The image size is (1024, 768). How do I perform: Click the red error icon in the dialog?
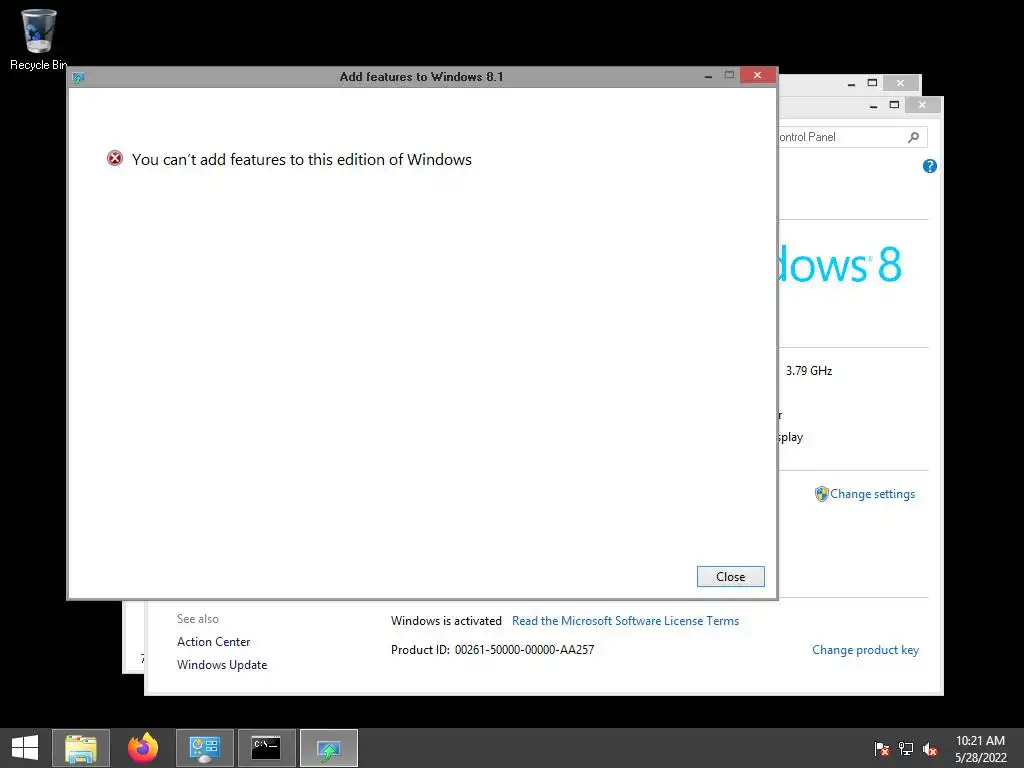coord(115,159)
